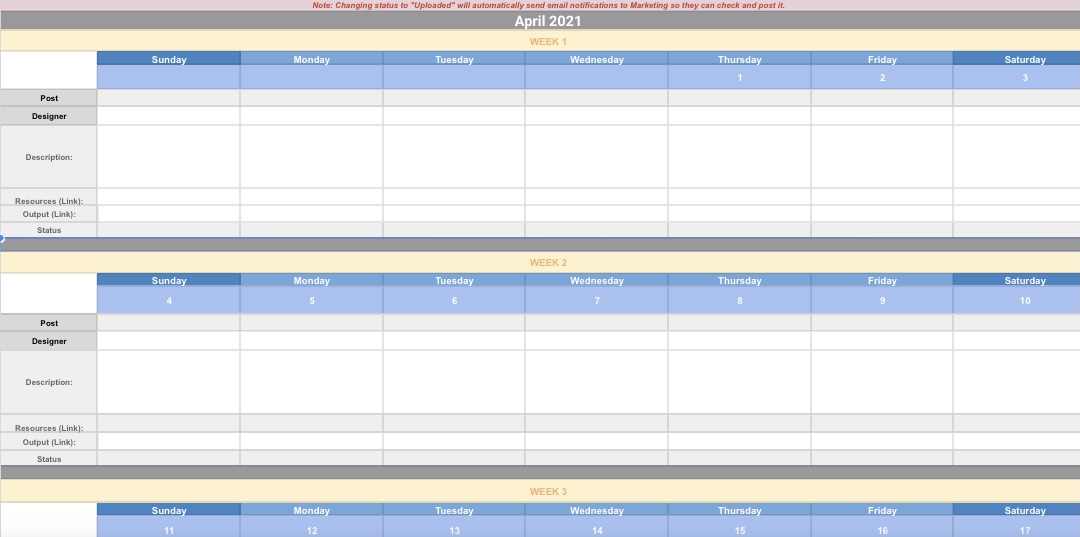
Task: Click date cell 2 under Friday
Action: (x=882, y=77)
